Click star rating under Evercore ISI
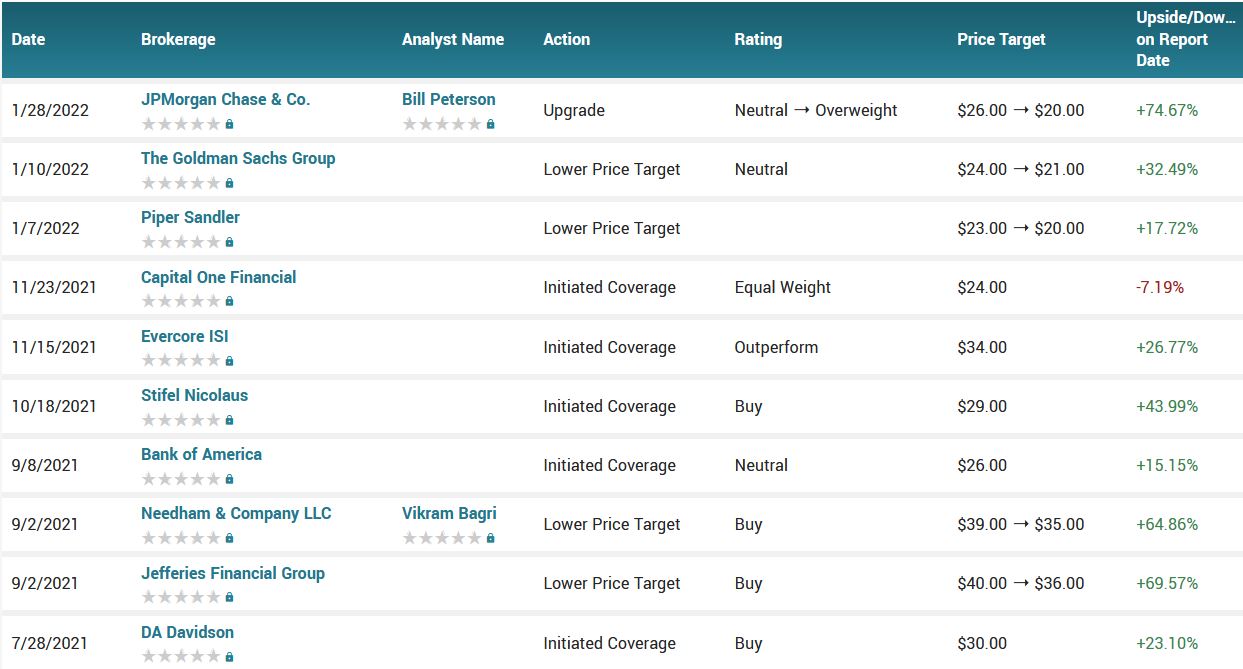 pos(181,361)
